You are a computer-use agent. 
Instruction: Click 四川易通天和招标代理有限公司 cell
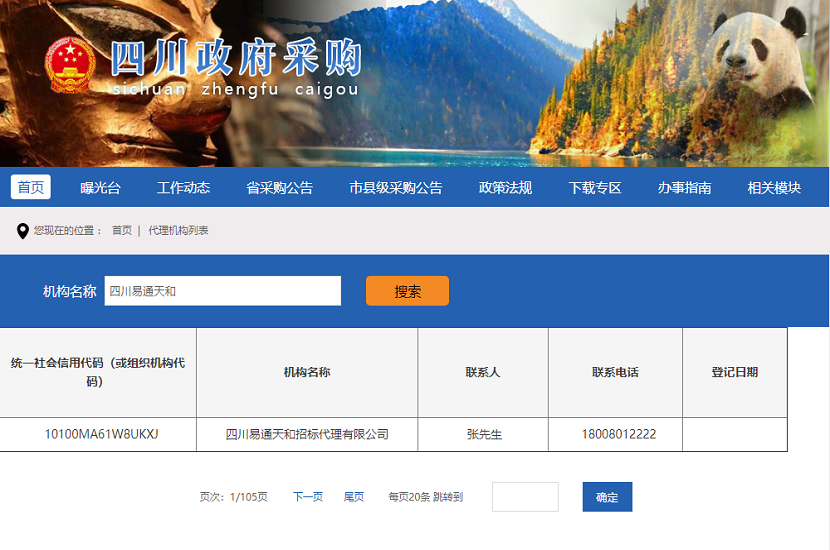point(307,434)
